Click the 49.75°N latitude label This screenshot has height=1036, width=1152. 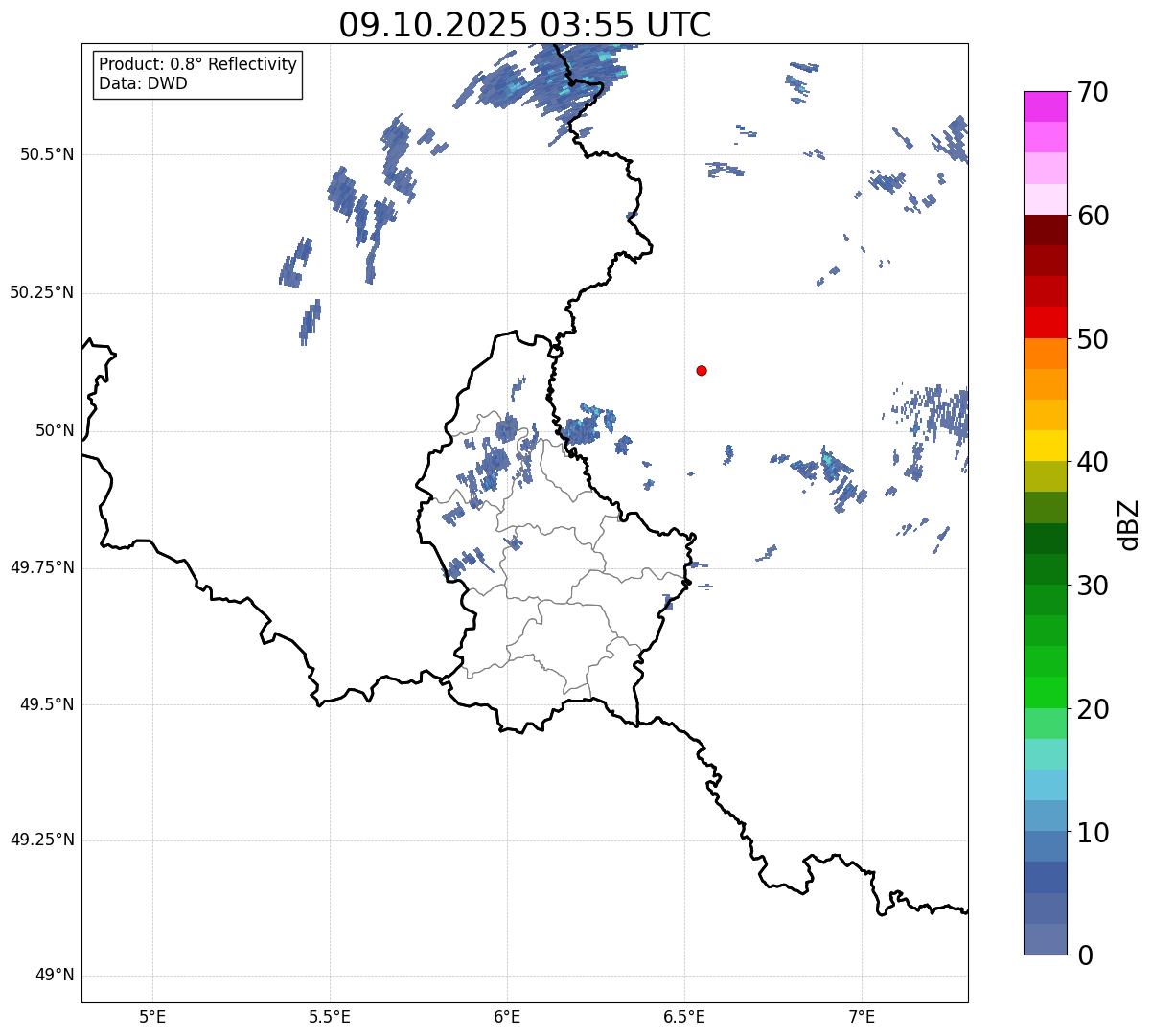(x=42, y=567)
